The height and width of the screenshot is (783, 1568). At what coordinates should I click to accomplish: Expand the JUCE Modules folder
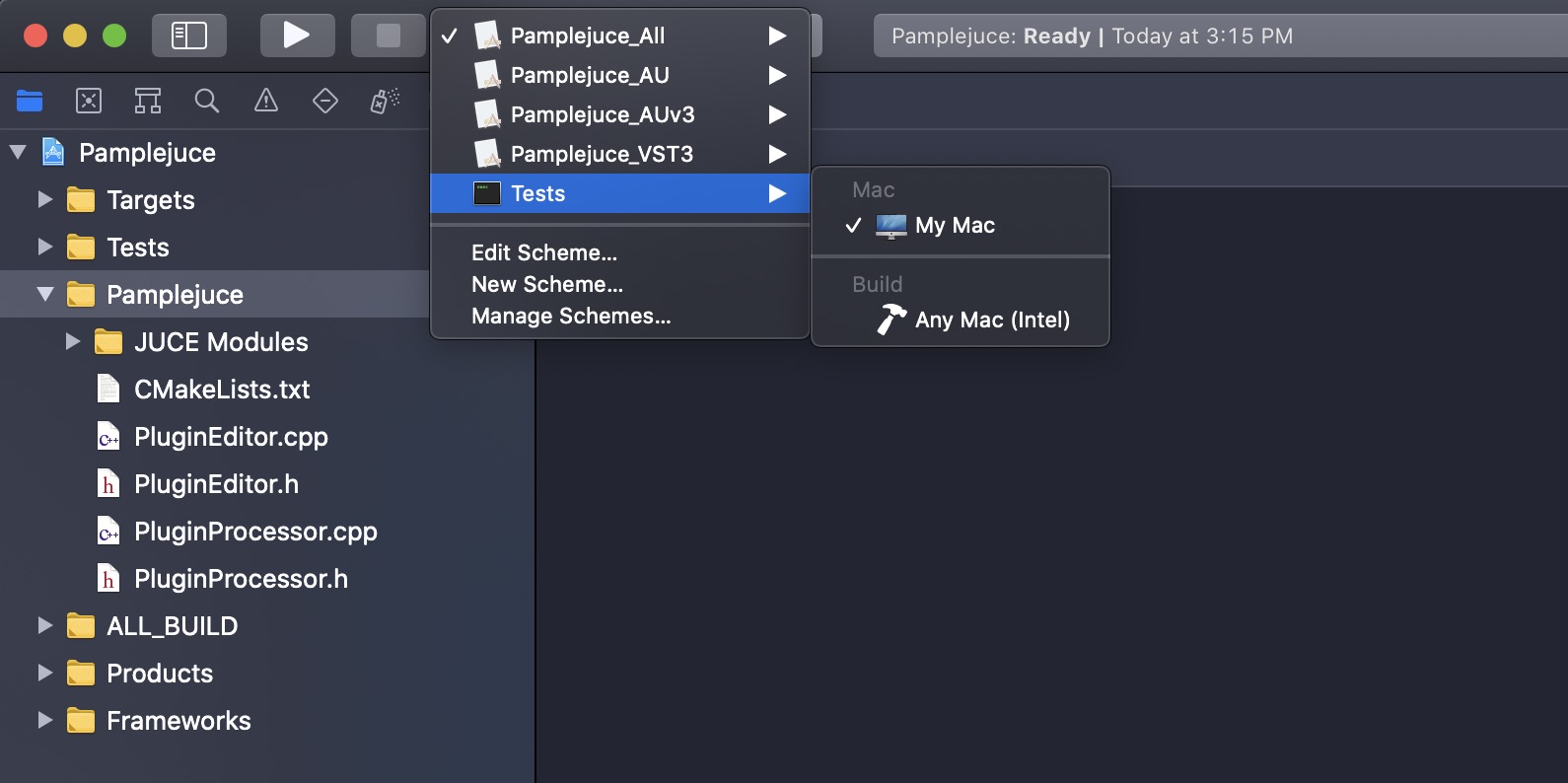pos(71,341)
